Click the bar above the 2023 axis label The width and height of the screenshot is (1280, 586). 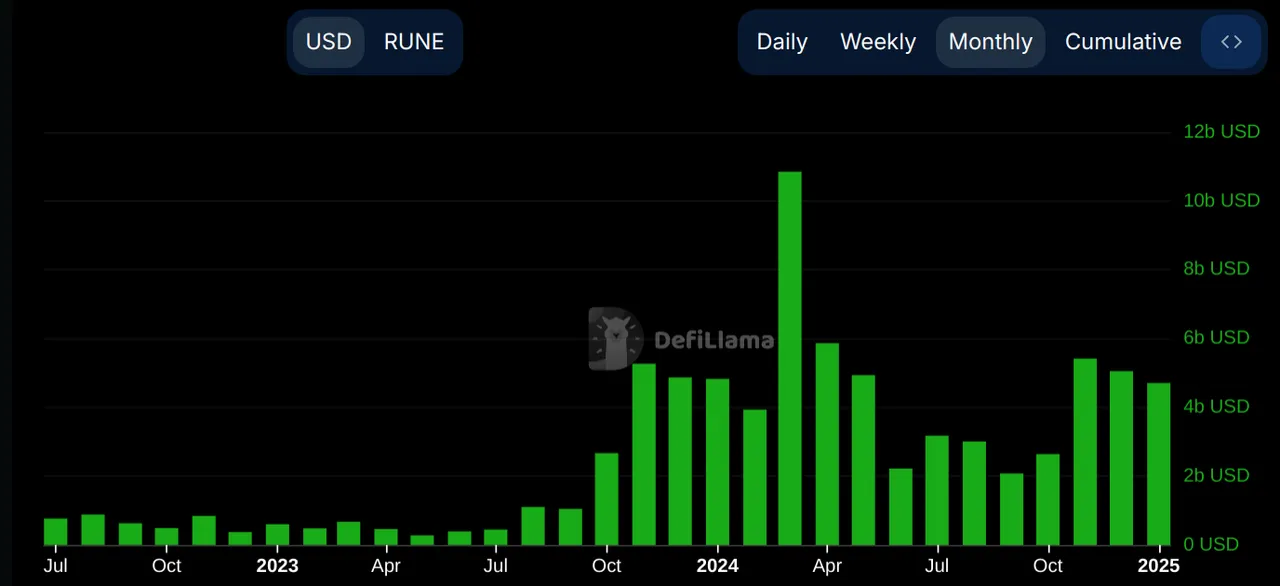pos(277,534)
